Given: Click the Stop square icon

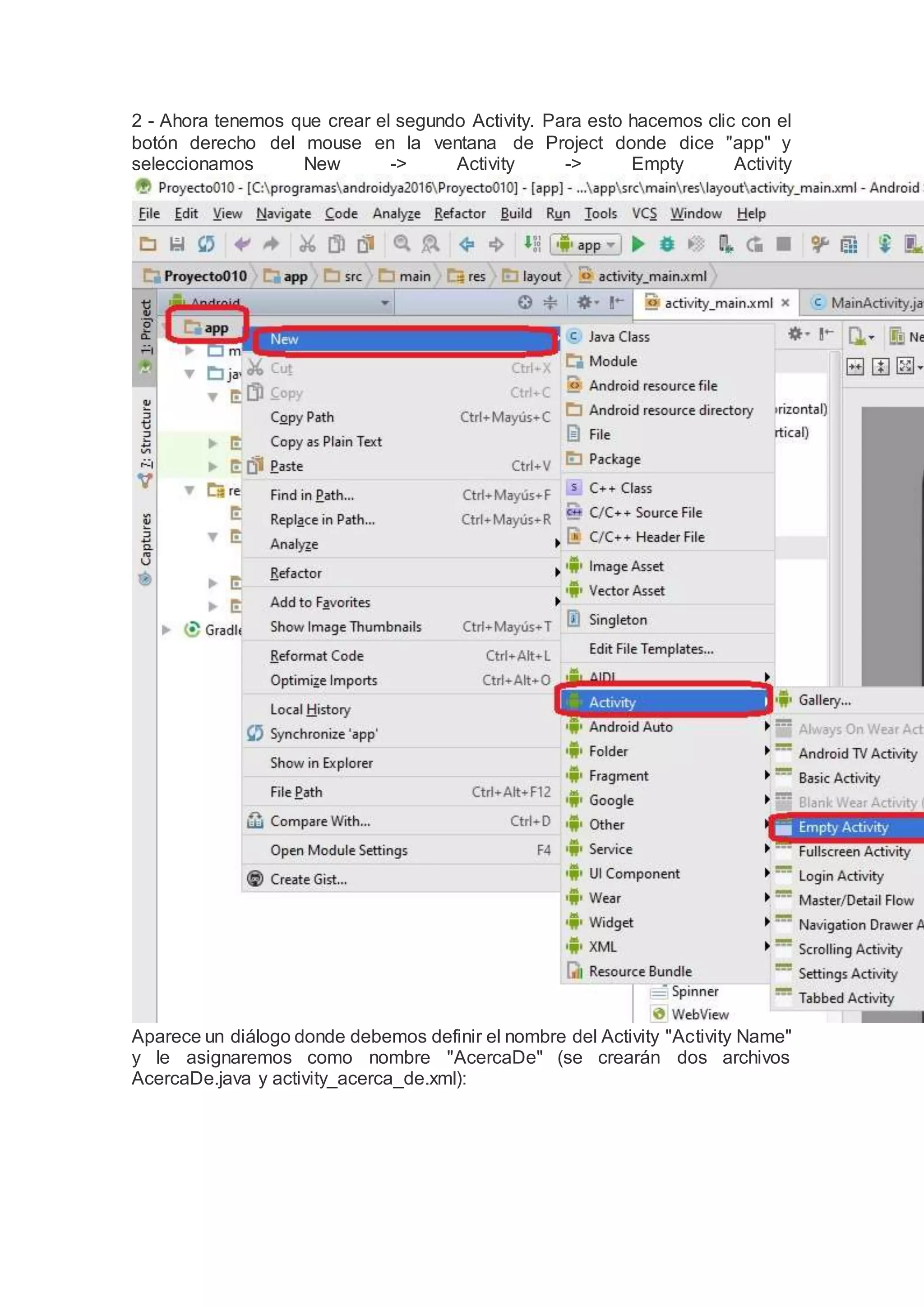Looking at the screenshot, I should tap(784, 245).
